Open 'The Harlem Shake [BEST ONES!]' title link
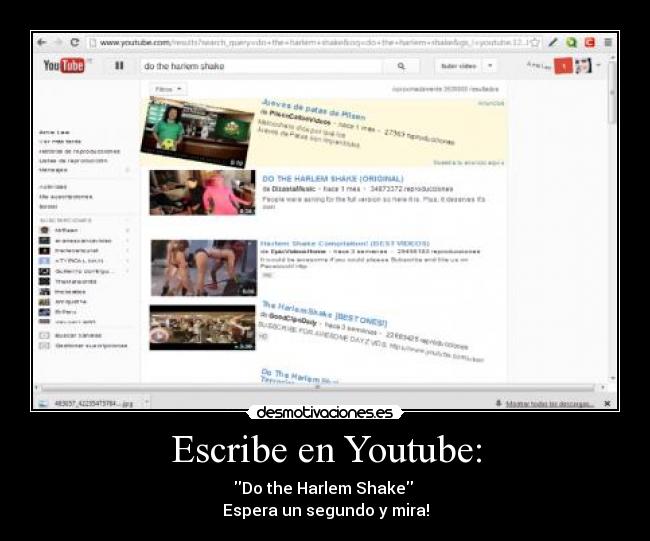This screenshot has height=541, width=650. [x=324, y=313]
